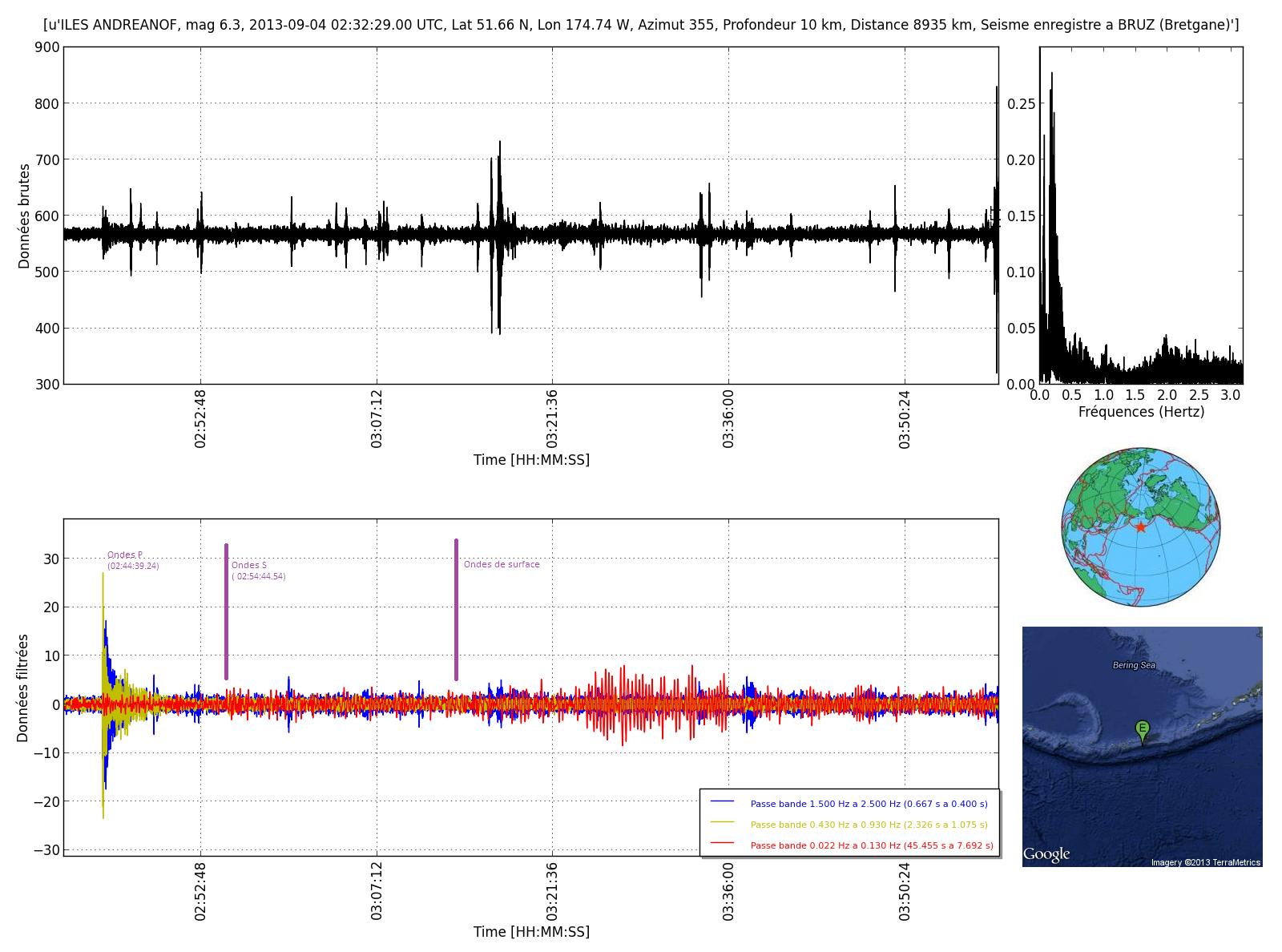1282x952 pixels.
Task: Click the blue line swatch in legend
Action: (722, 802)
